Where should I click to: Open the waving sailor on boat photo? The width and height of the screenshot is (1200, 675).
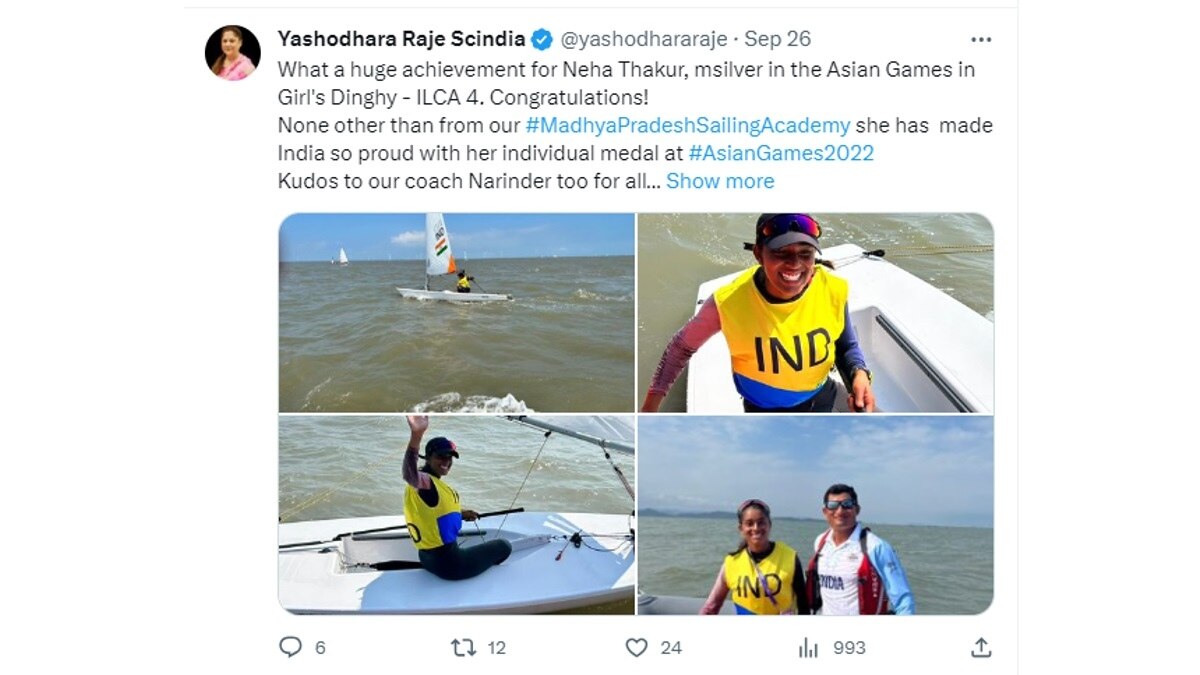click(x=456, y=515)
